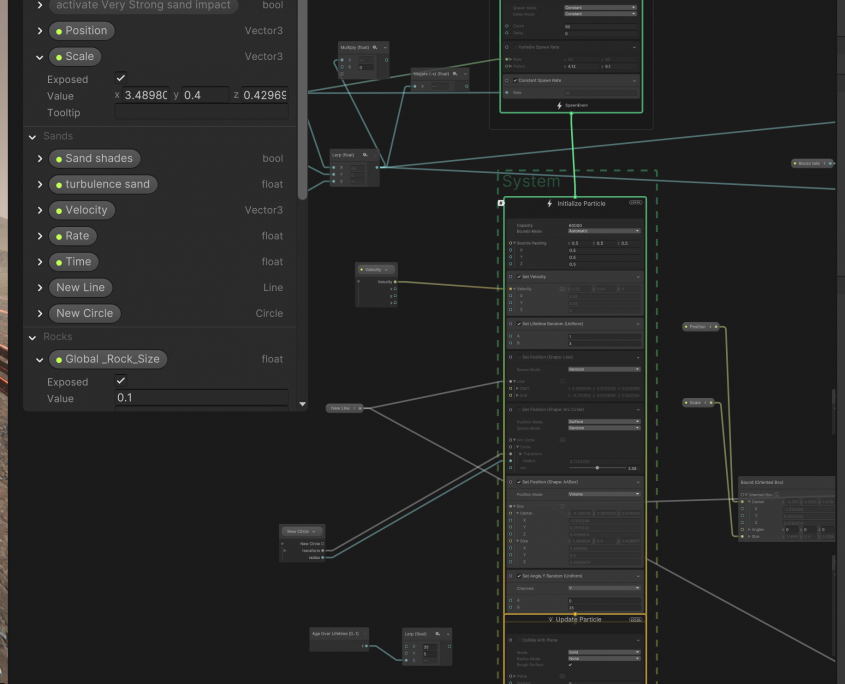Screen dimensions: 845x684
Task: Uncheck Exposed checkbox under Scale property
Action: [121, 78]
